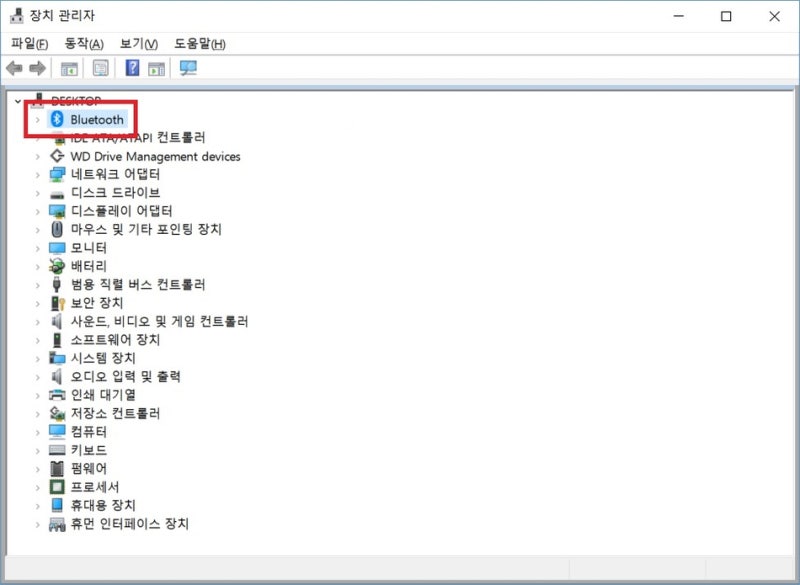Viewport: 800px width, 585px height.
Task: Select 보안 장치 label
Action: click(97, 303)
